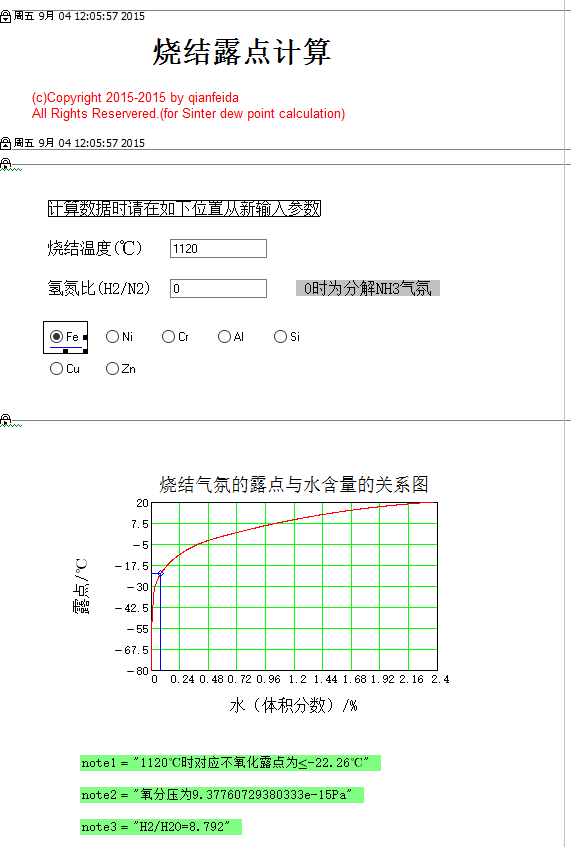Select the note1 dew point result line
The height and width of the screenshot is (847, 571).
point(230,763)
